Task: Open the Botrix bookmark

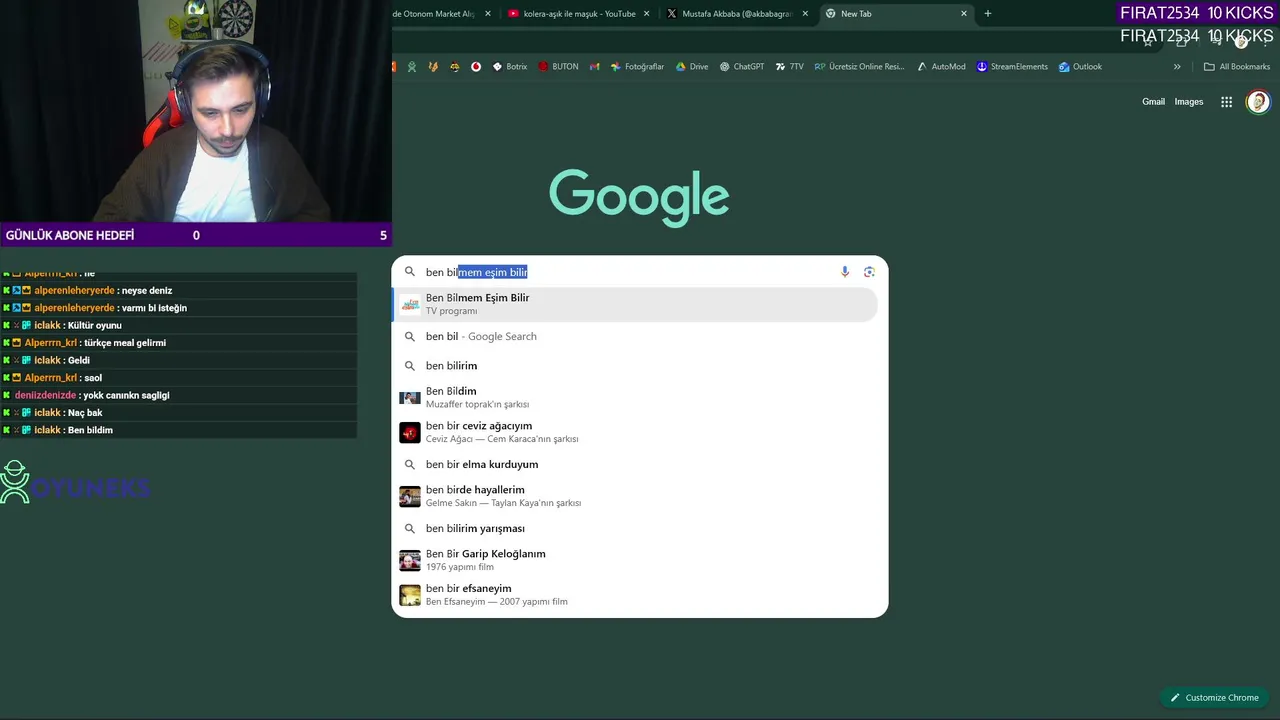Action: point(510,67)
